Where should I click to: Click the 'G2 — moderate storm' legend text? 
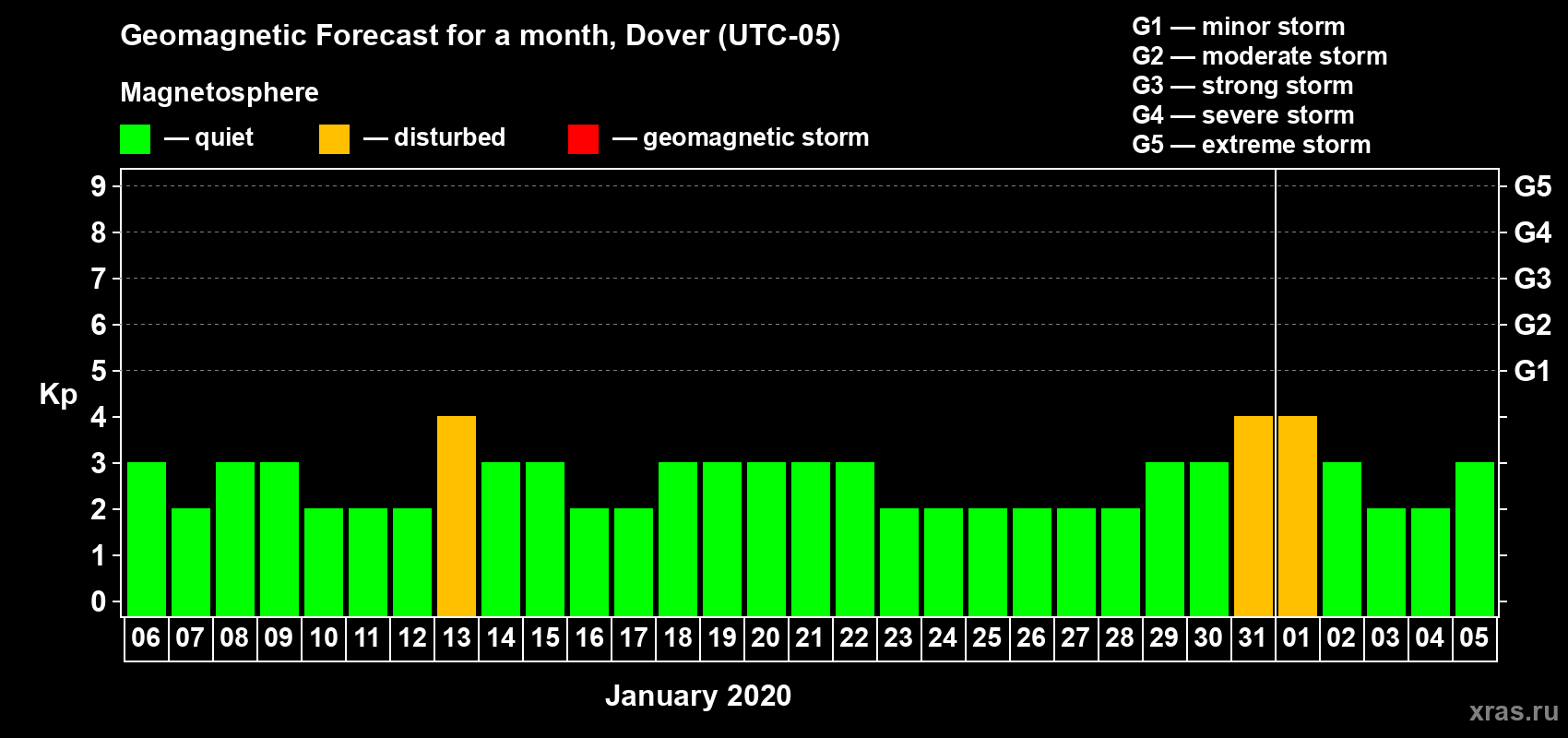click(1260, 56)
